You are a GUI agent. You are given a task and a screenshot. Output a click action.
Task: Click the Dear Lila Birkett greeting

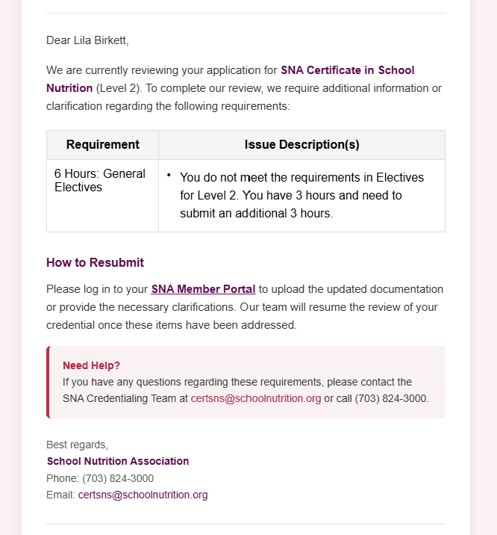click(x=87, y=40)
